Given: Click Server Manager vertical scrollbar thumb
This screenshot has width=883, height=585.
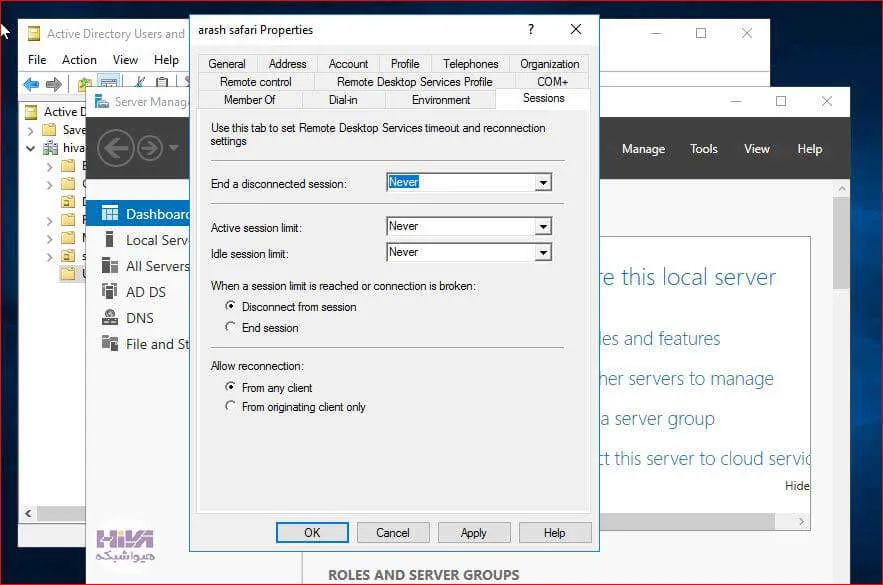Looking at the screenshot, I should (841, 243).
